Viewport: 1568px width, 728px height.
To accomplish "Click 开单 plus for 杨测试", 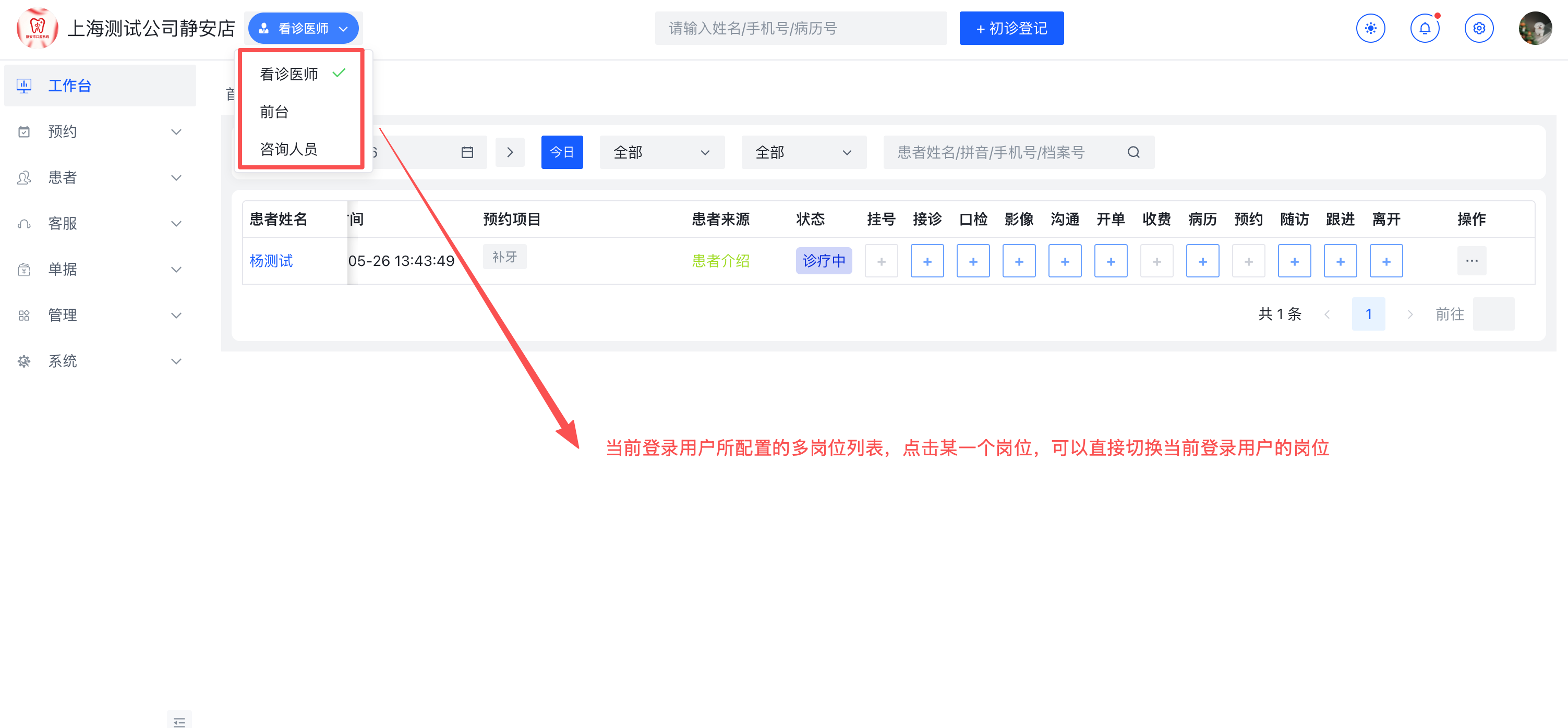I will pos(1111,261).
